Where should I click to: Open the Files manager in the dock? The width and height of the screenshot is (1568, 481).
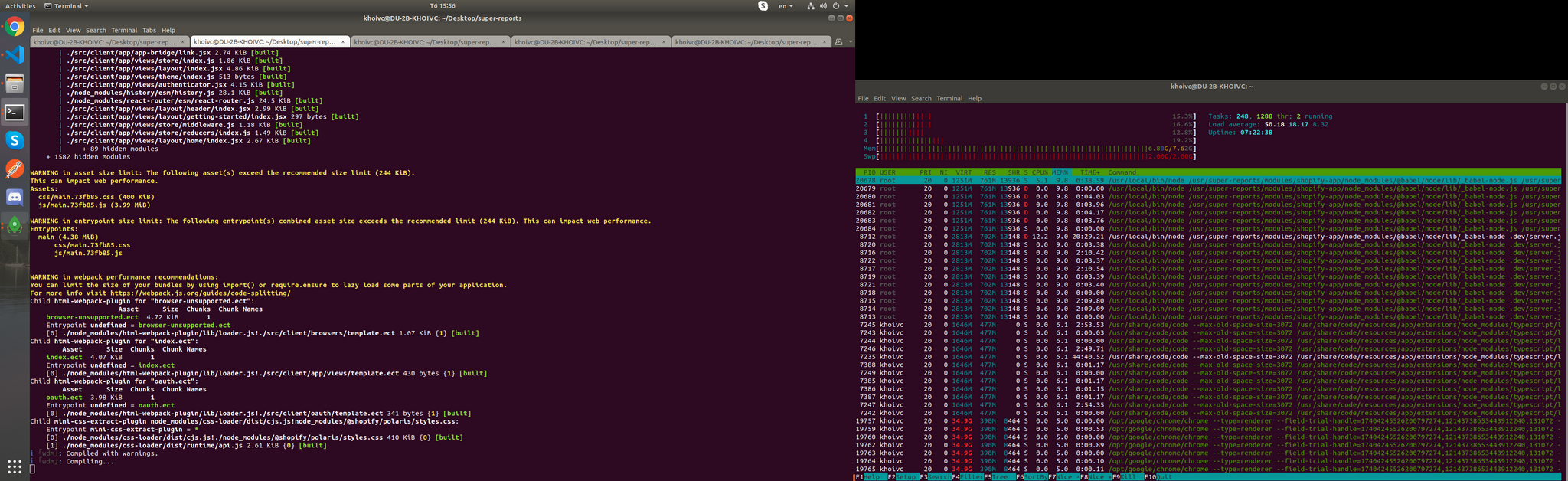coord(15,83)
